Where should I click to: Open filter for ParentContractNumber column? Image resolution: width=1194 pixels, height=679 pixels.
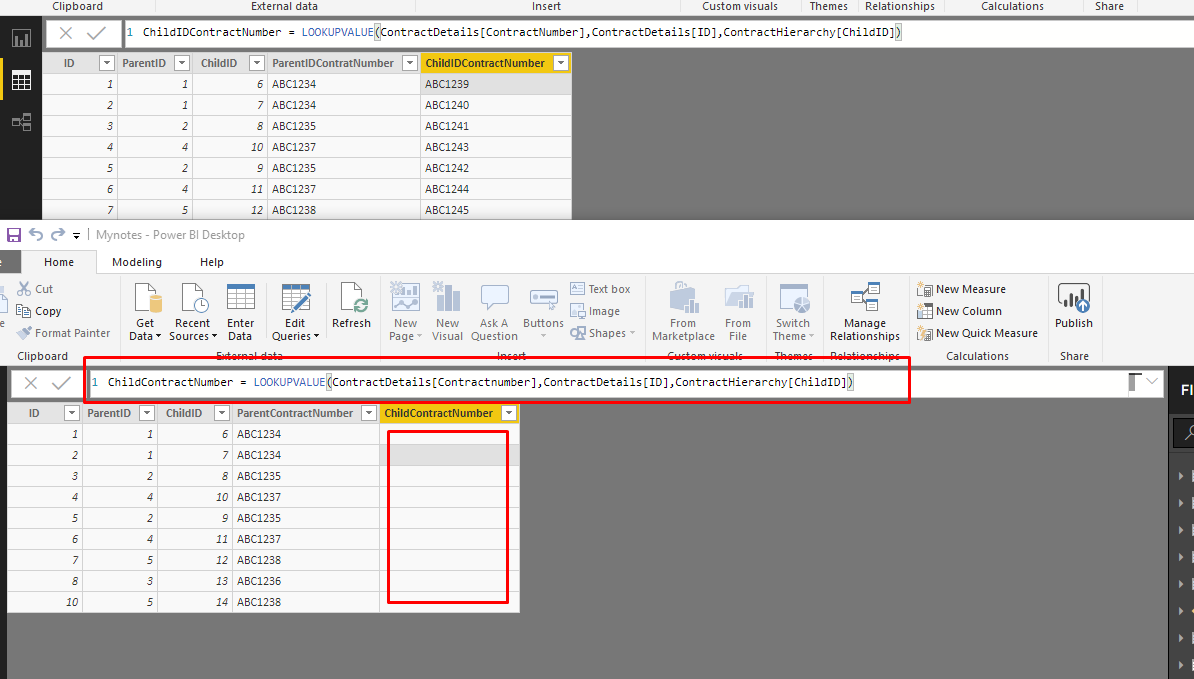point(369,413)
